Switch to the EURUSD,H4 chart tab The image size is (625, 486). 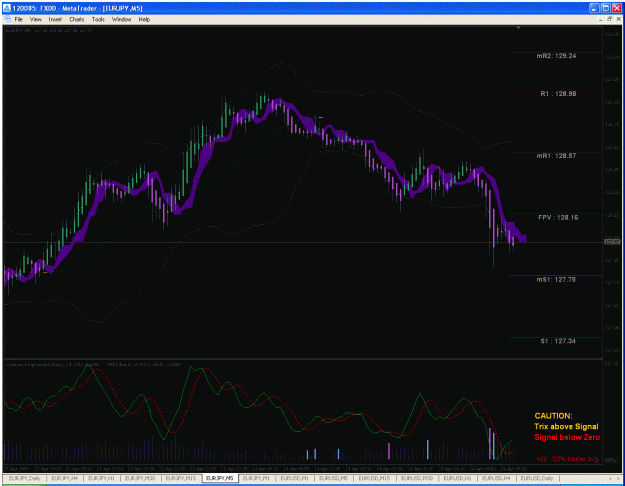[496, 478]
